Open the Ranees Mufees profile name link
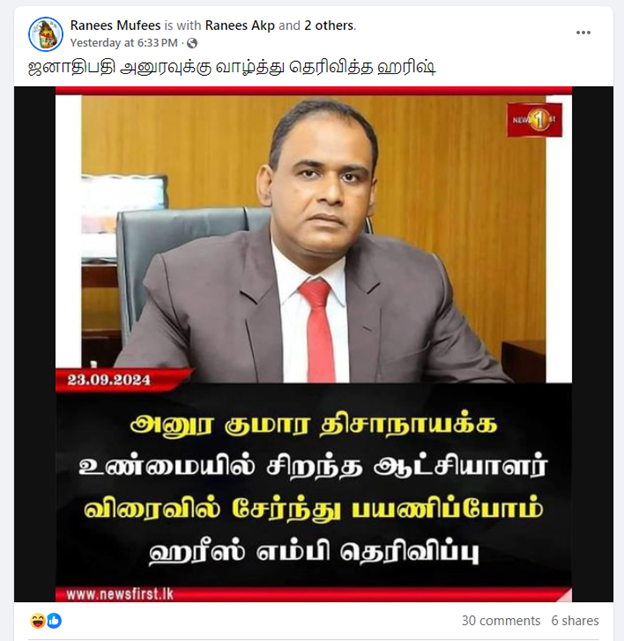 115,25
